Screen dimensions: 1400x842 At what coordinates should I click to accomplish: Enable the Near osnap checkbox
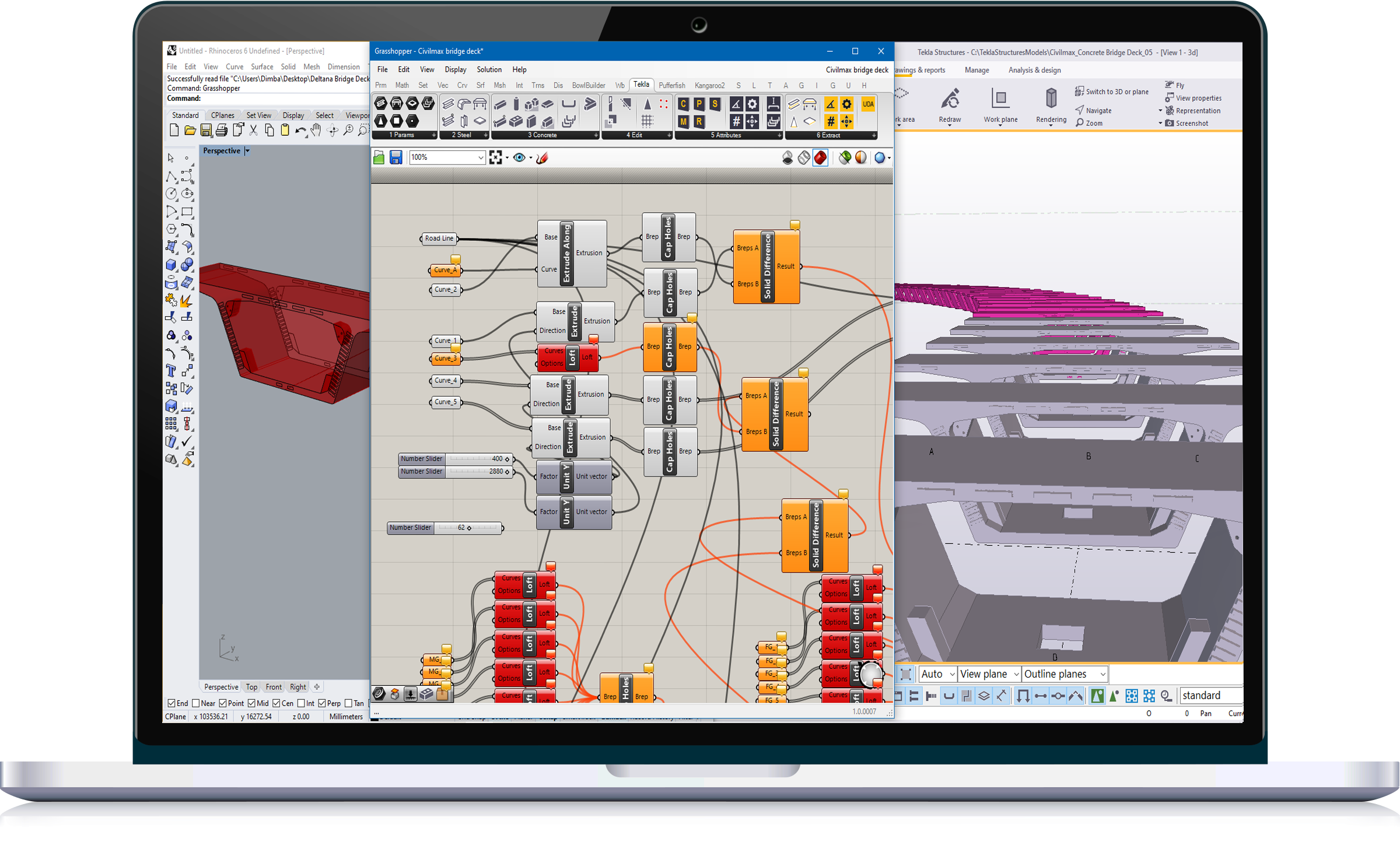tap(196, 704)
